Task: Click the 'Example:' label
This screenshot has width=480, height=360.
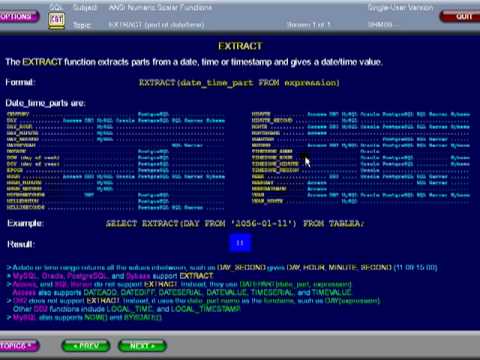Action: pos(26,223)
